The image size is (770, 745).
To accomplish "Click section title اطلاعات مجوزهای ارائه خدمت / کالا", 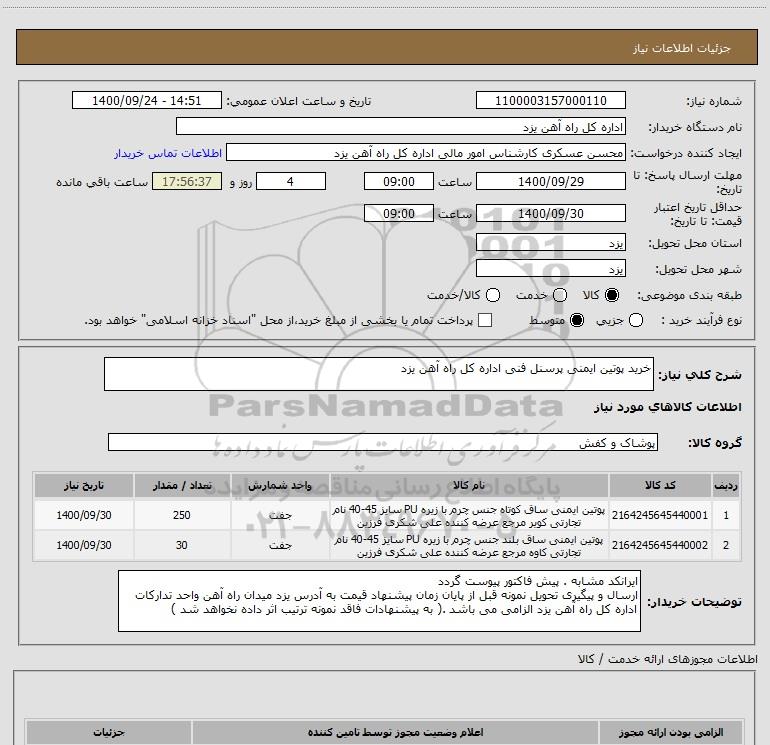I will point(667,659).
